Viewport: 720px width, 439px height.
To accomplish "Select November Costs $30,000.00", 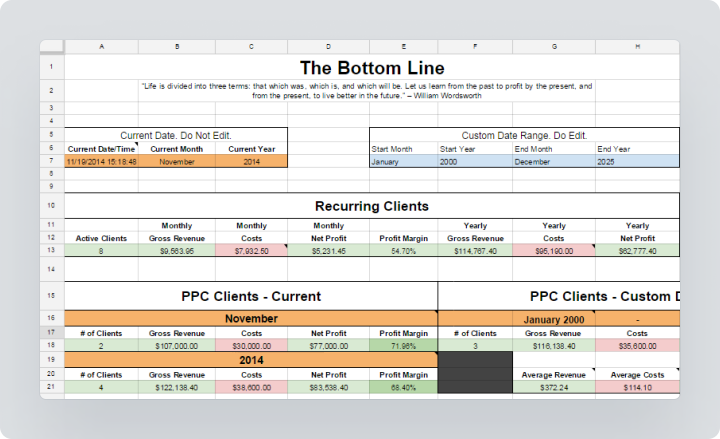I will click(252, 346).
